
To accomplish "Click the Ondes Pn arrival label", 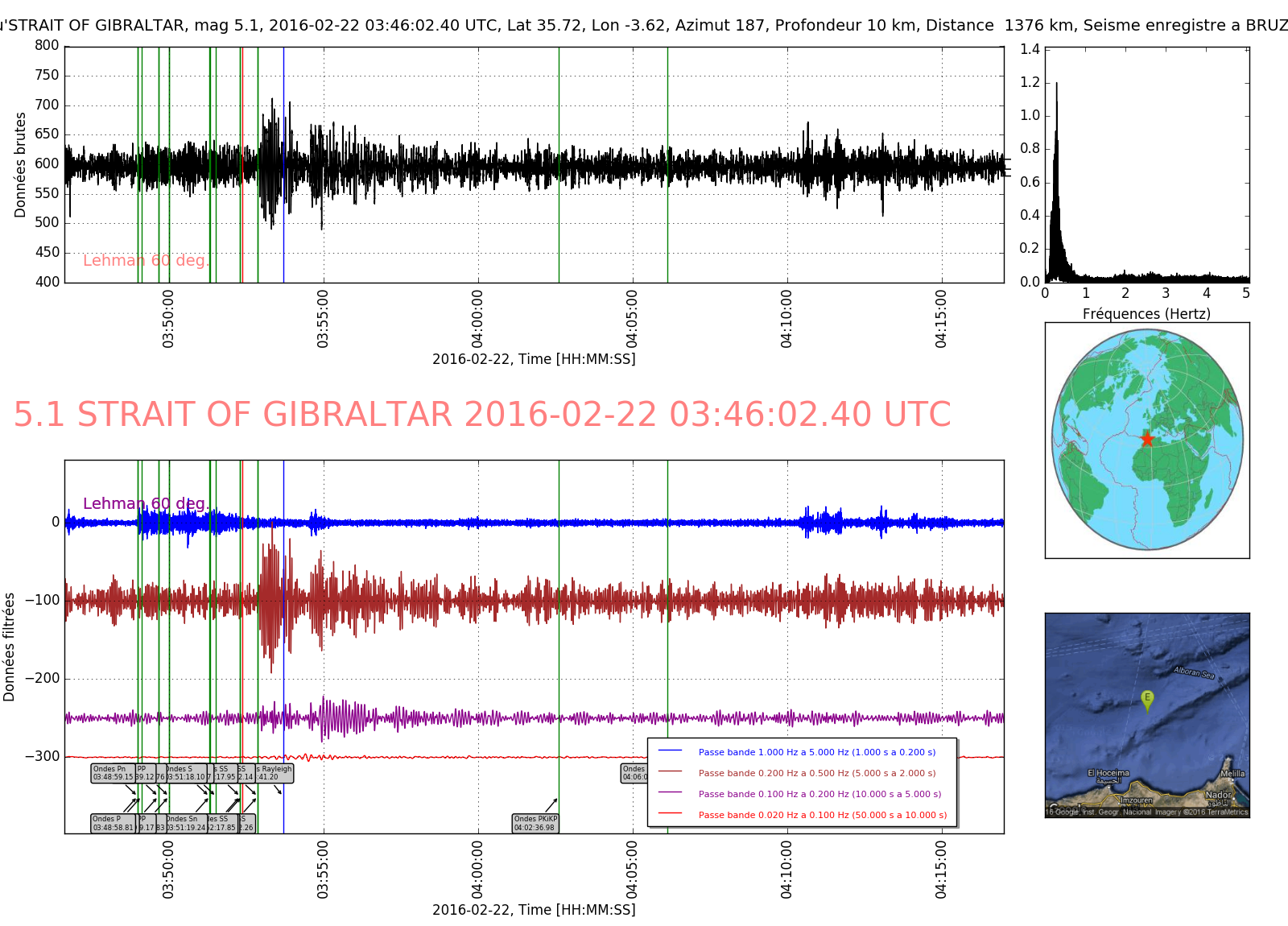I will click(x=113, y=773).
